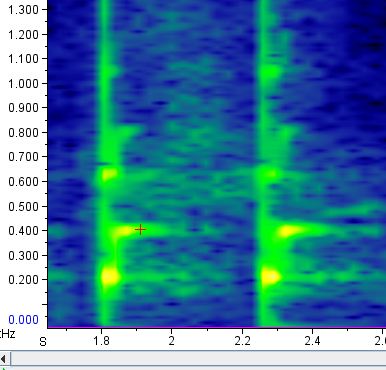
Task: Click the yellow peak at 0.400 kHz after 2.3 s
Action: [x=289, y=231]
